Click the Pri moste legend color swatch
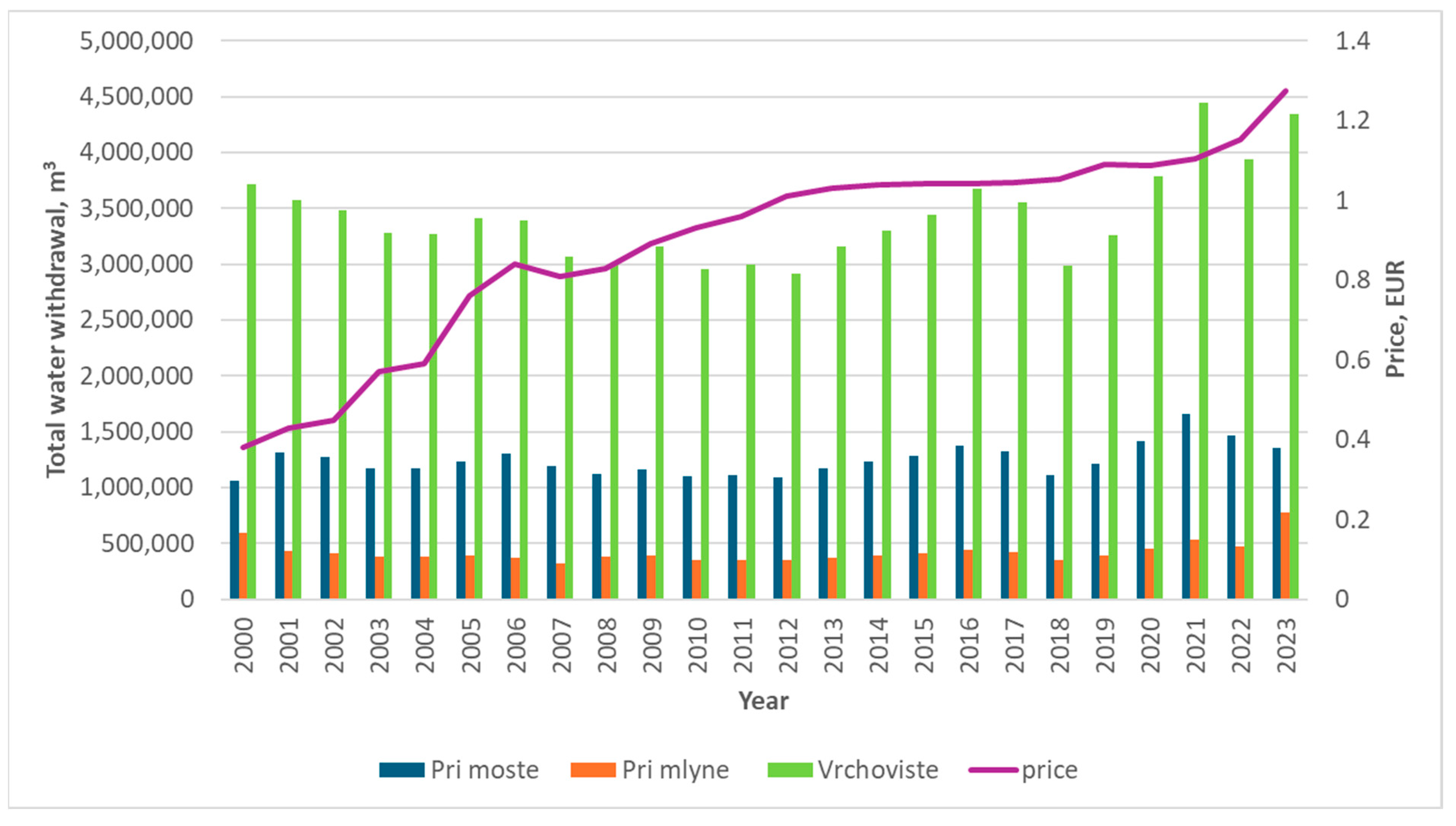Viewport: 1456px width, 826px height. click(402, 770)
